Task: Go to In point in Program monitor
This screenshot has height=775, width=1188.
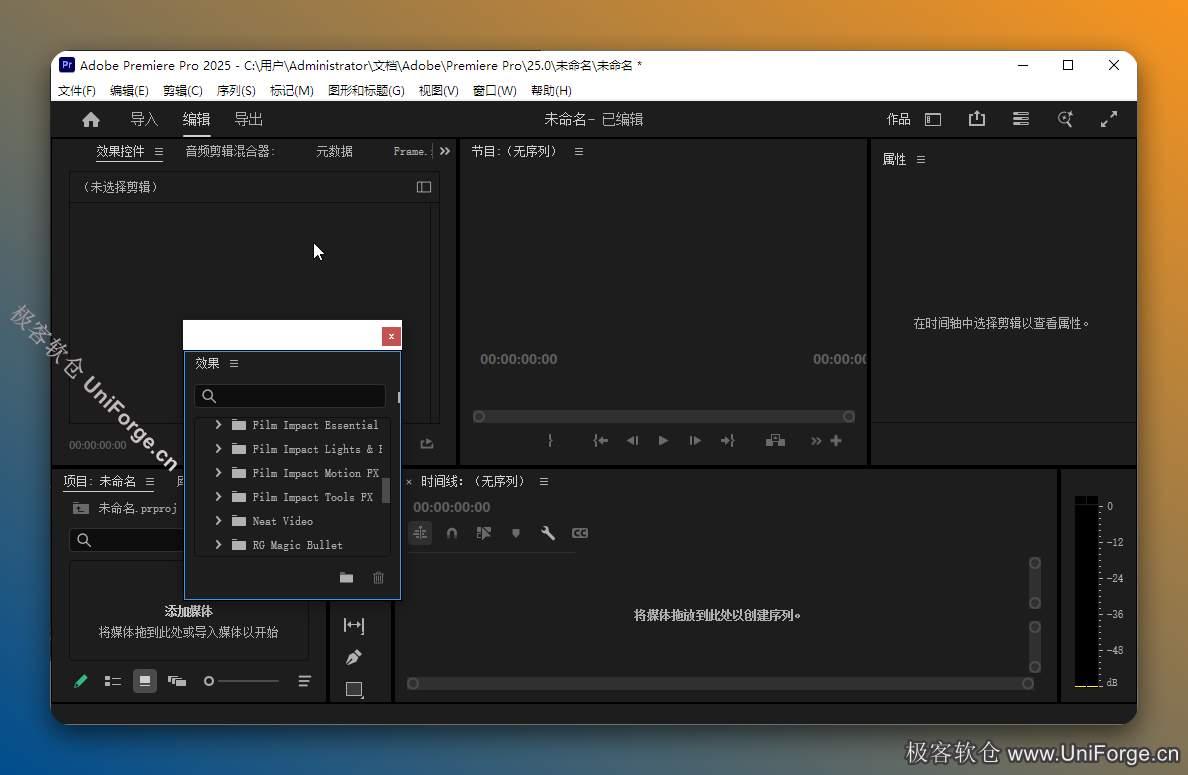Action: (x=600, y=441)
